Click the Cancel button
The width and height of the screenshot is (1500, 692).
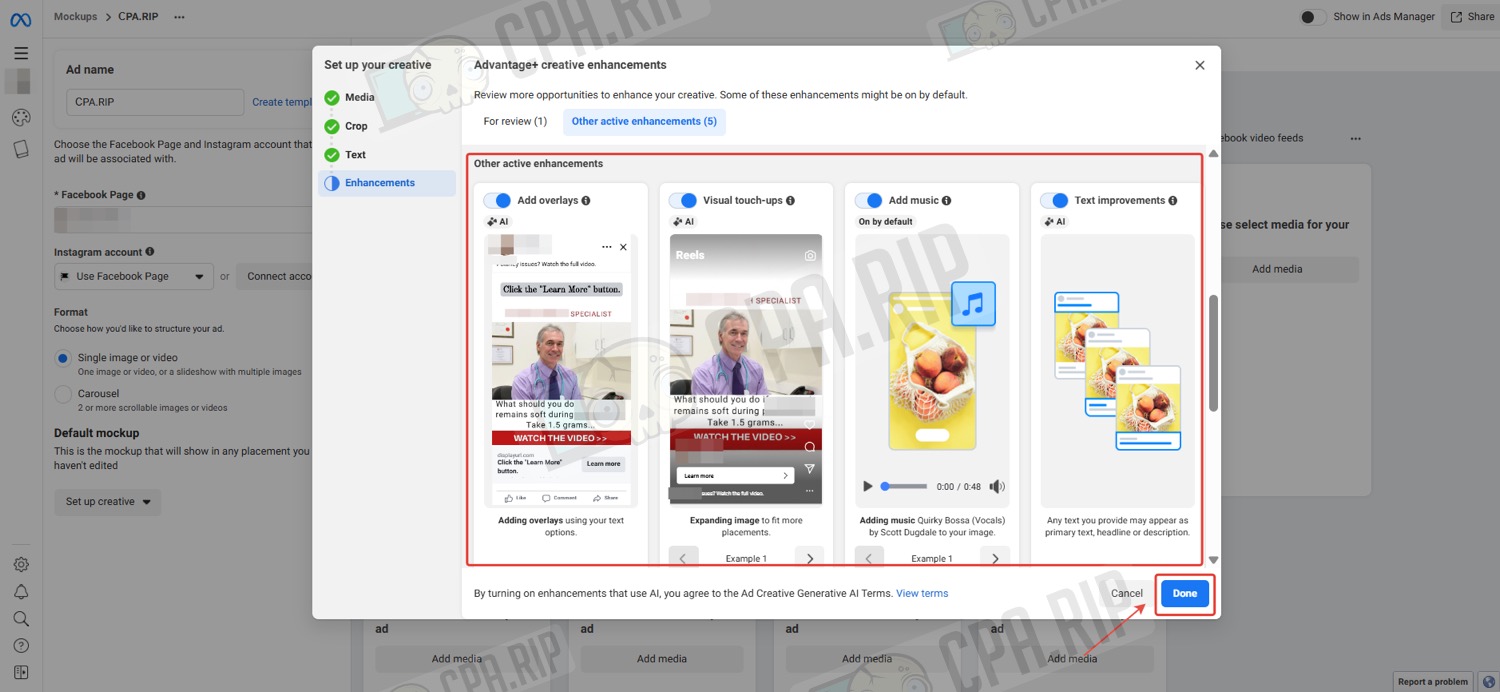pos(1127,594)
